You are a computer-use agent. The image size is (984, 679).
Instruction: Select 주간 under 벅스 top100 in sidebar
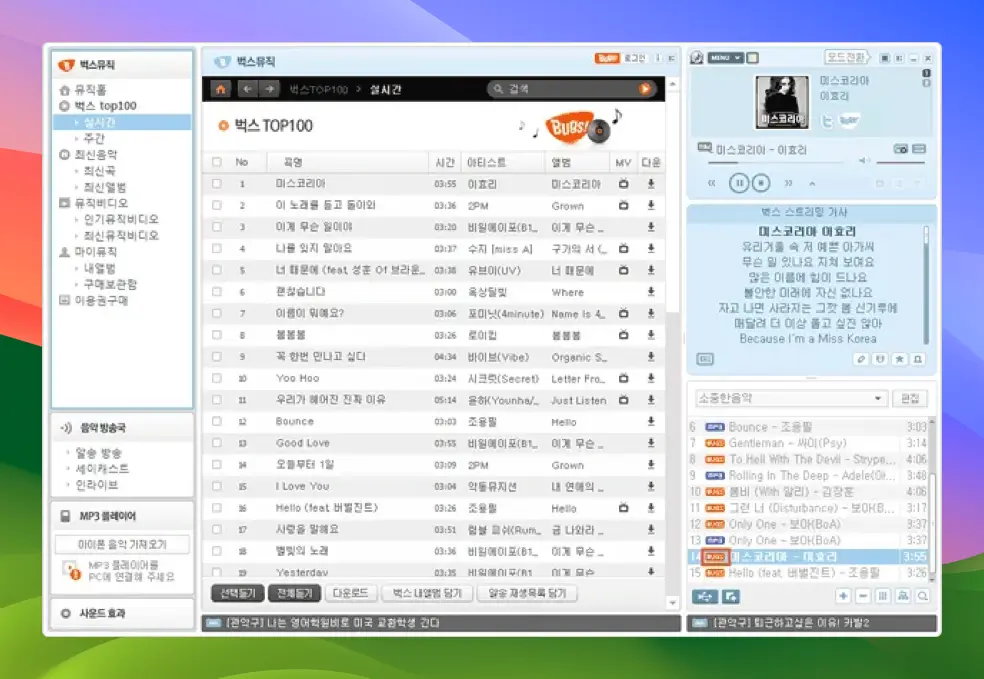[94, 138]
